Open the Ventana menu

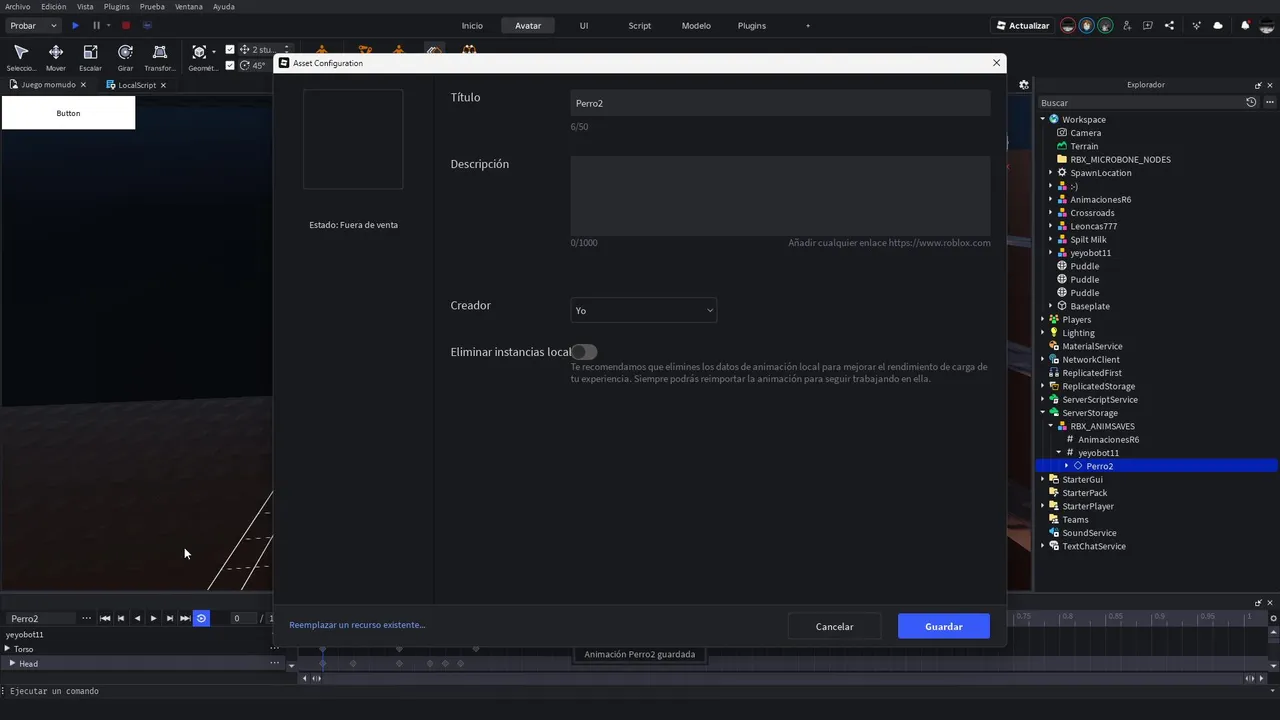(x=188, y=6)
